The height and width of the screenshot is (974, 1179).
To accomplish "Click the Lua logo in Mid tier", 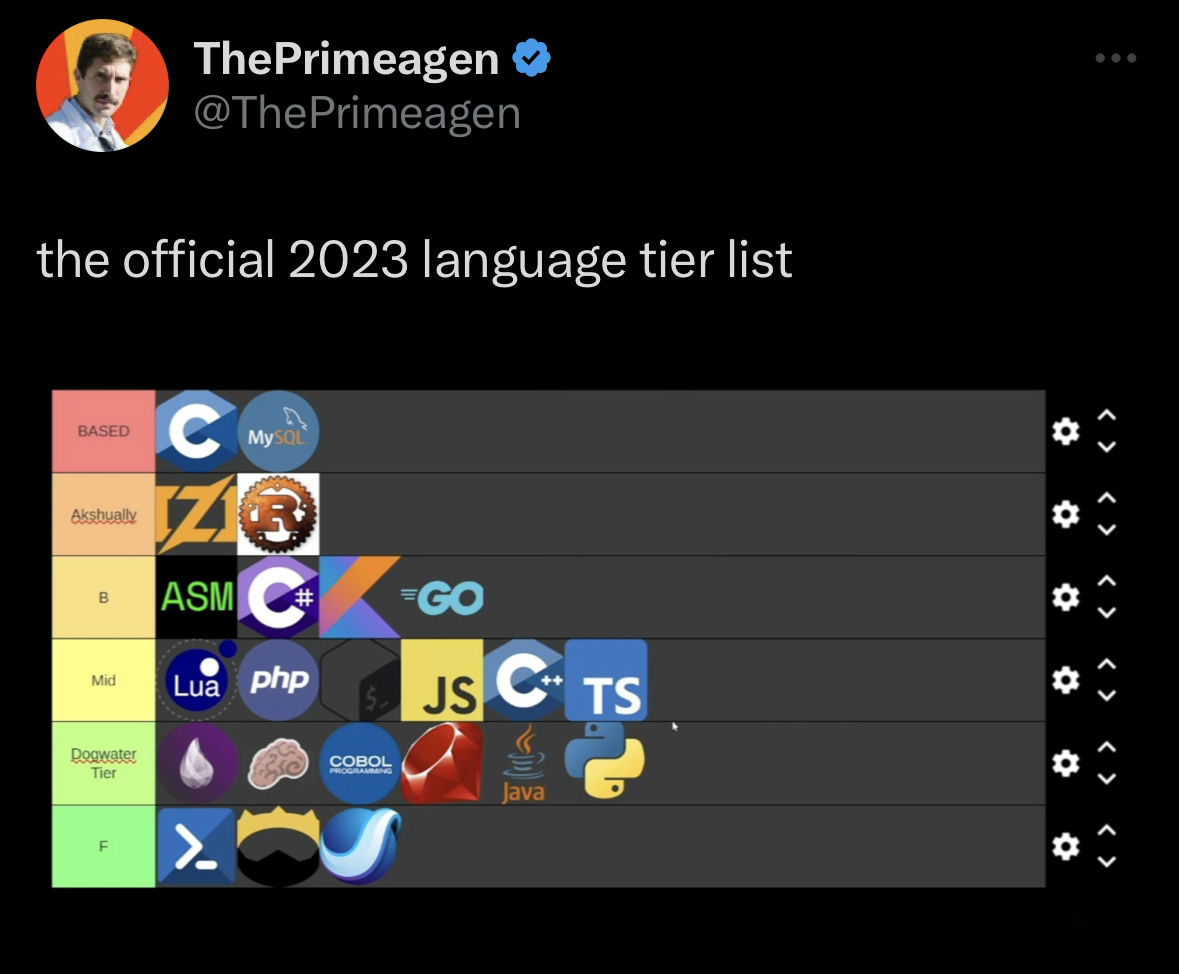I will [197, 680].
